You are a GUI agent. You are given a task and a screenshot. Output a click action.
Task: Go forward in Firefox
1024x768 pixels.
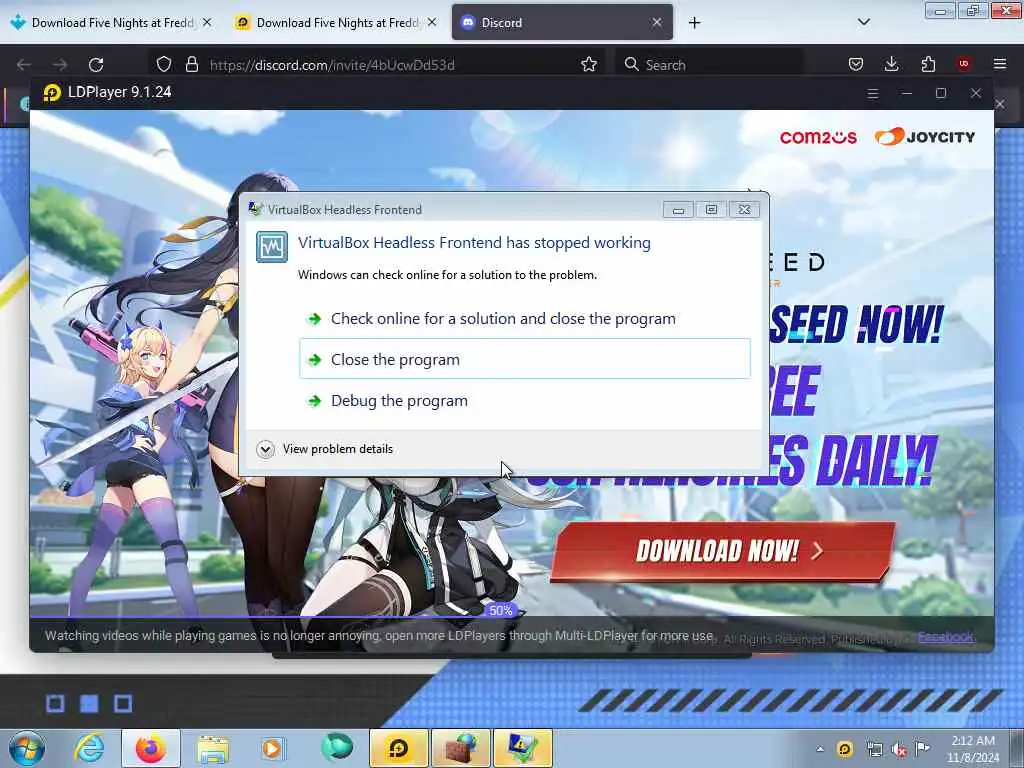click(x=59, y=65)
